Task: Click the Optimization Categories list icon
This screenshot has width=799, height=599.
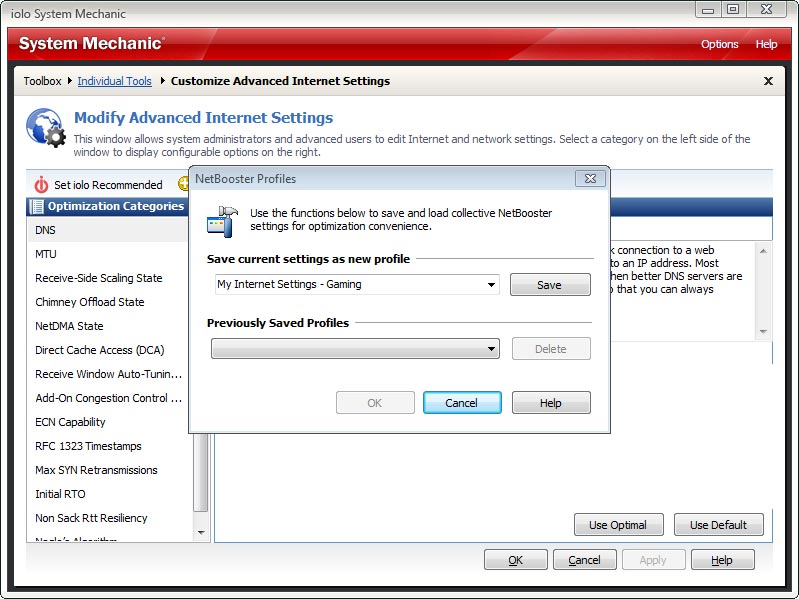Action: [37, 206]
